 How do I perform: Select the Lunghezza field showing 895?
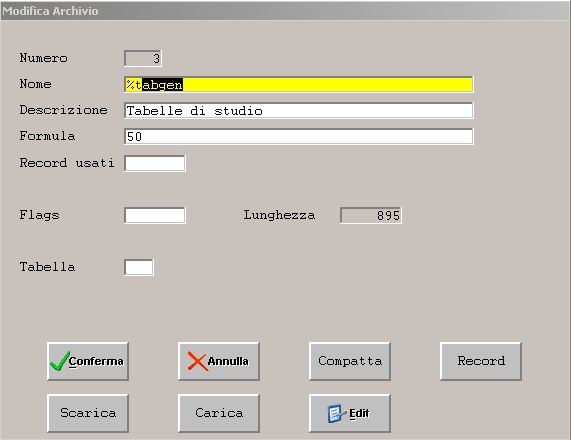pos(371,215)
